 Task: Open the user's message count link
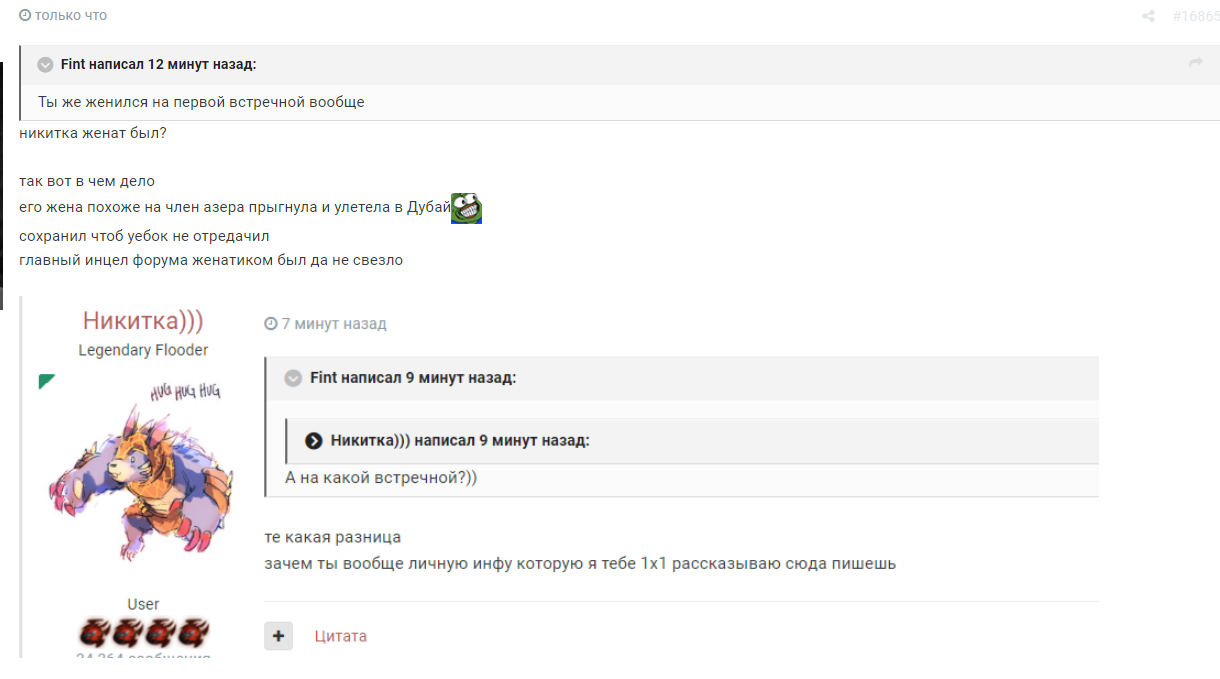tap(143, 658)
